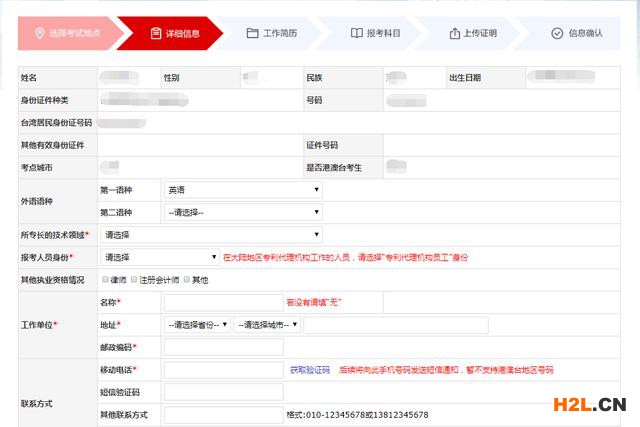This screenshot has width=640, height=427.
Task: Click the location pin icon in first step
Action: click(40, 33)
